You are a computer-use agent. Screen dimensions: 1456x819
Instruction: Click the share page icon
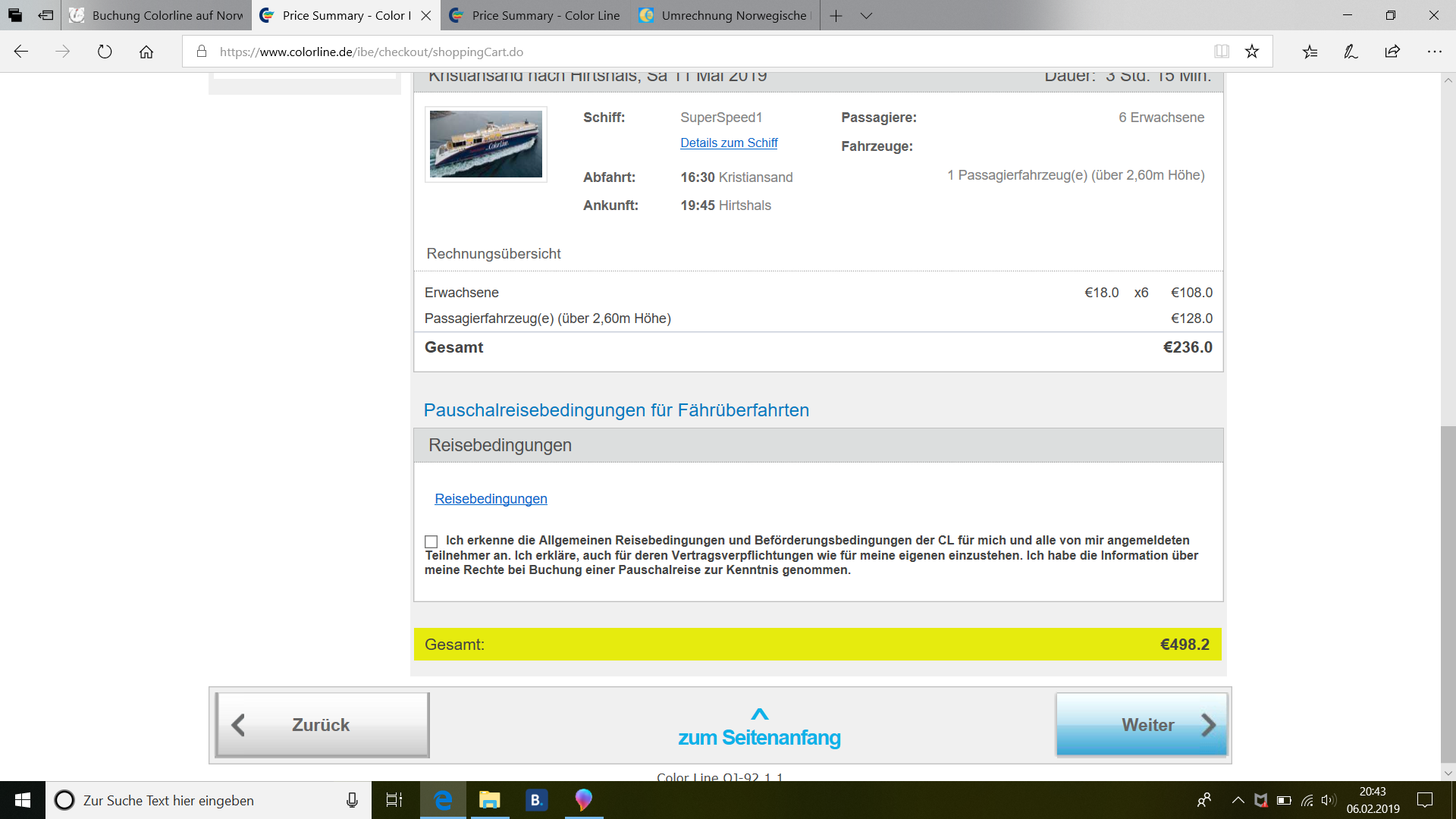pyautogui.click(x=1392, y=52)
